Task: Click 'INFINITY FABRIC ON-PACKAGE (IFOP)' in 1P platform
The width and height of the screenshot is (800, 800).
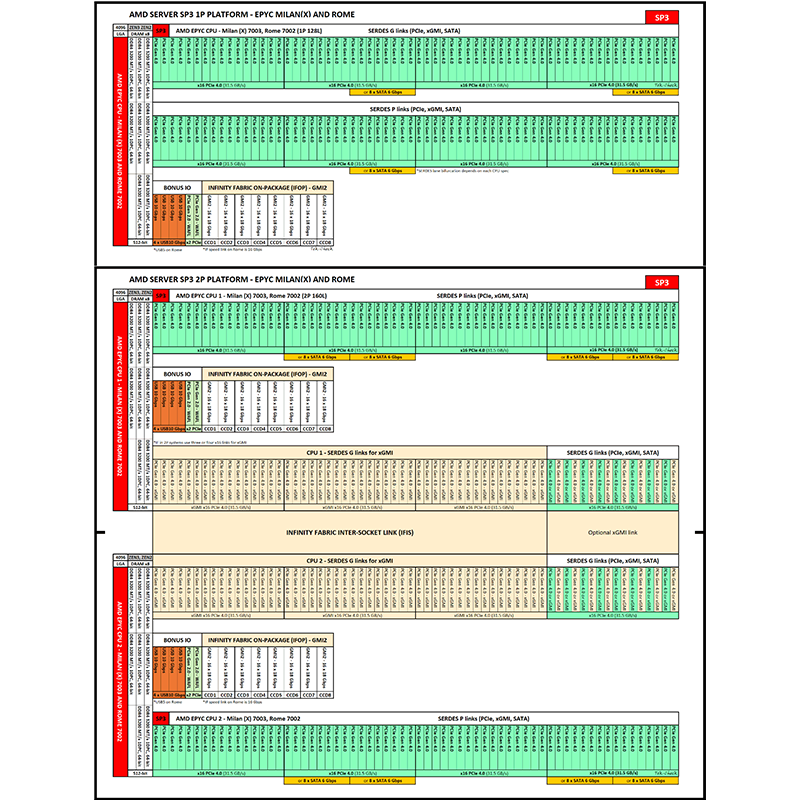Action: [267, 188]
